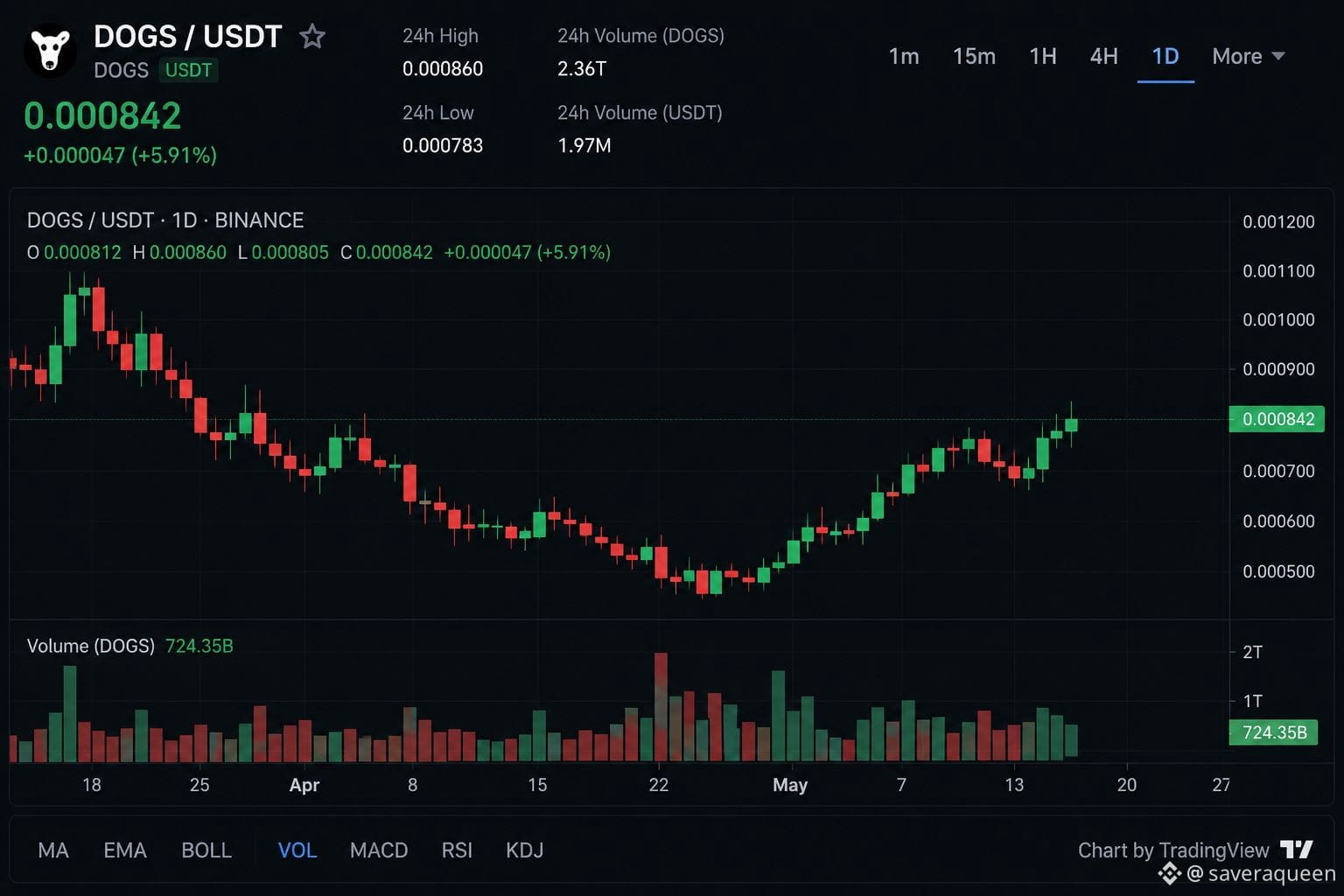Click the current price 0.000842 in header

pyautogui.click(x=102, y=115)
